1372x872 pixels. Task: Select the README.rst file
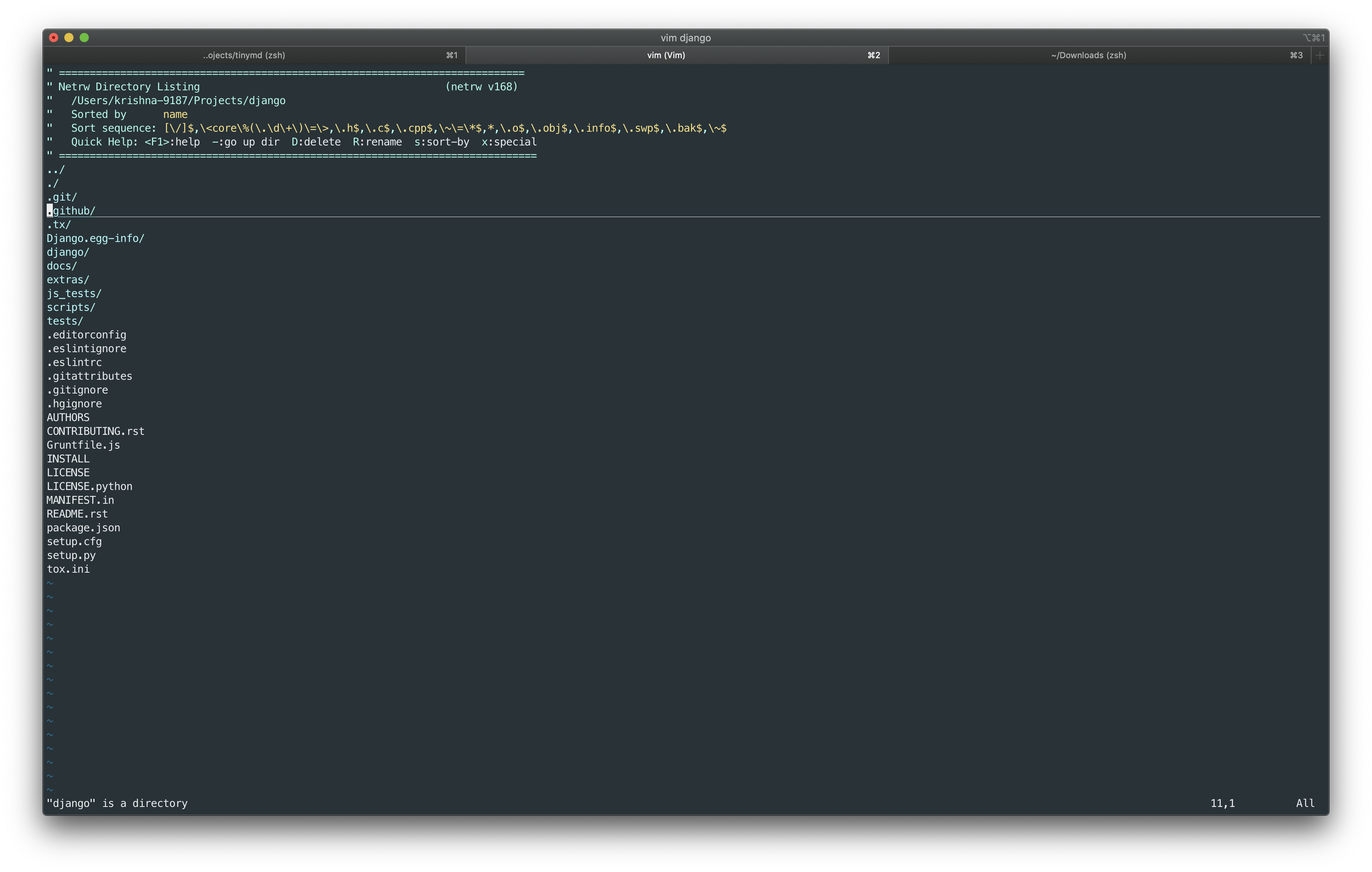coord(77,514)
